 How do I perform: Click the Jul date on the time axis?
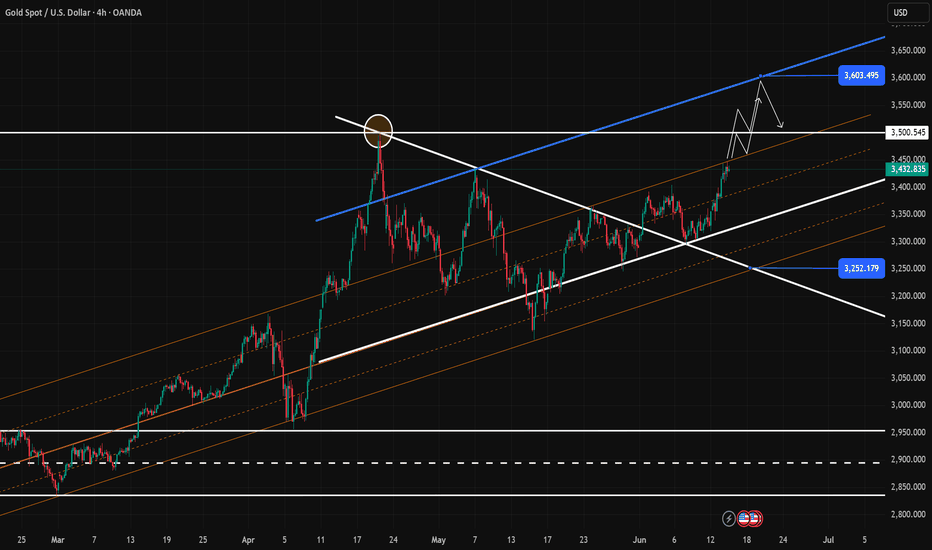coord(828,540)
